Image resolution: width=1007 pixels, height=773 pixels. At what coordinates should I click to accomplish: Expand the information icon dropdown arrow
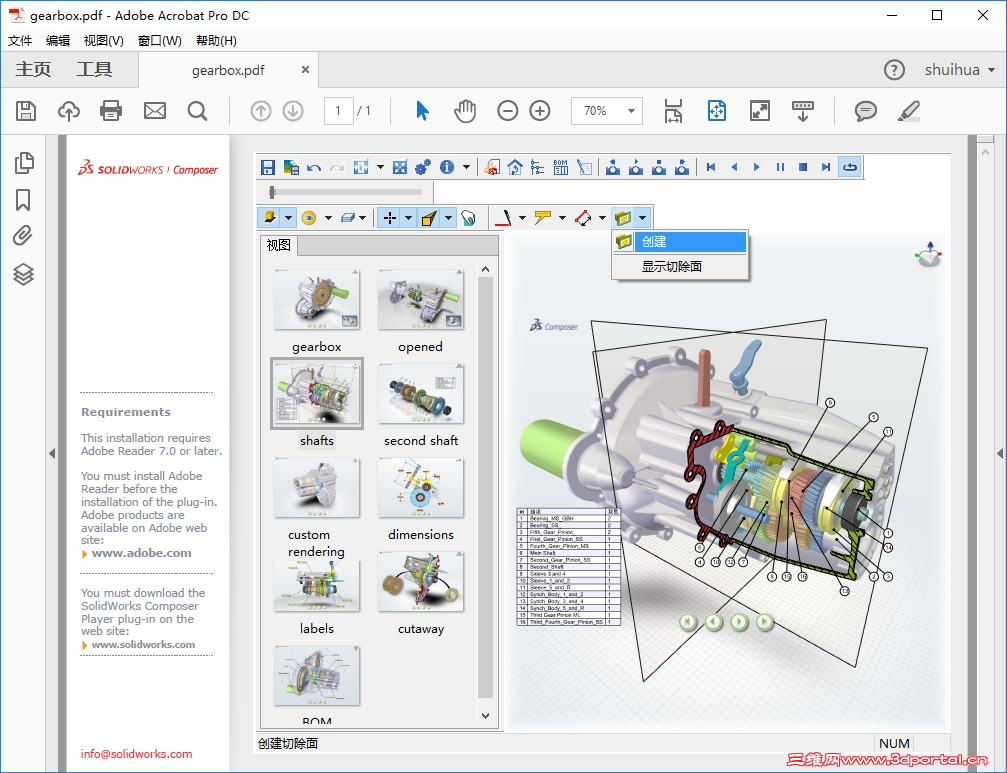click(466, 168)
